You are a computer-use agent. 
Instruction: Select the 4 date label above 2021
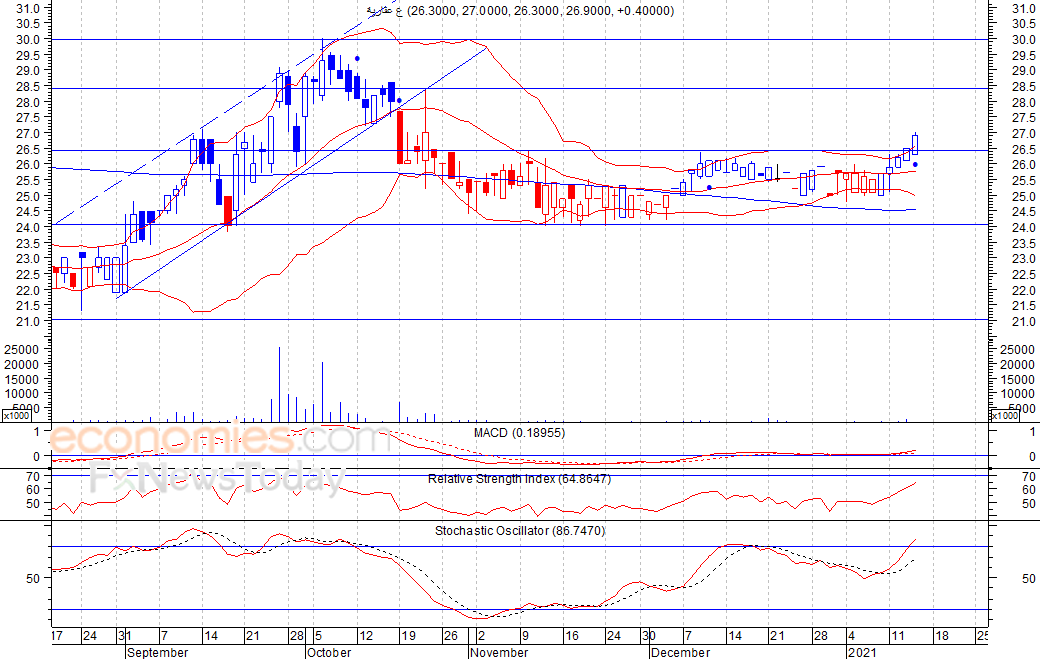(852, 636)
